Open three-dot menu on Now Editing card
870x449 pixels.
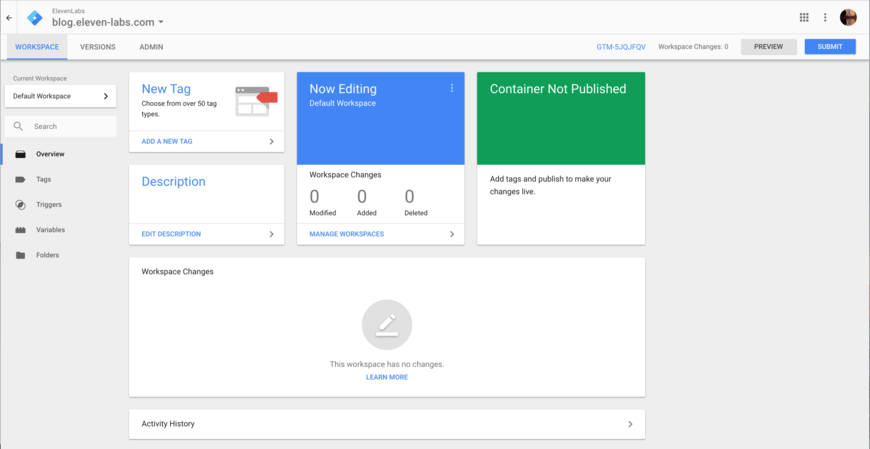[x=452, y=88]
